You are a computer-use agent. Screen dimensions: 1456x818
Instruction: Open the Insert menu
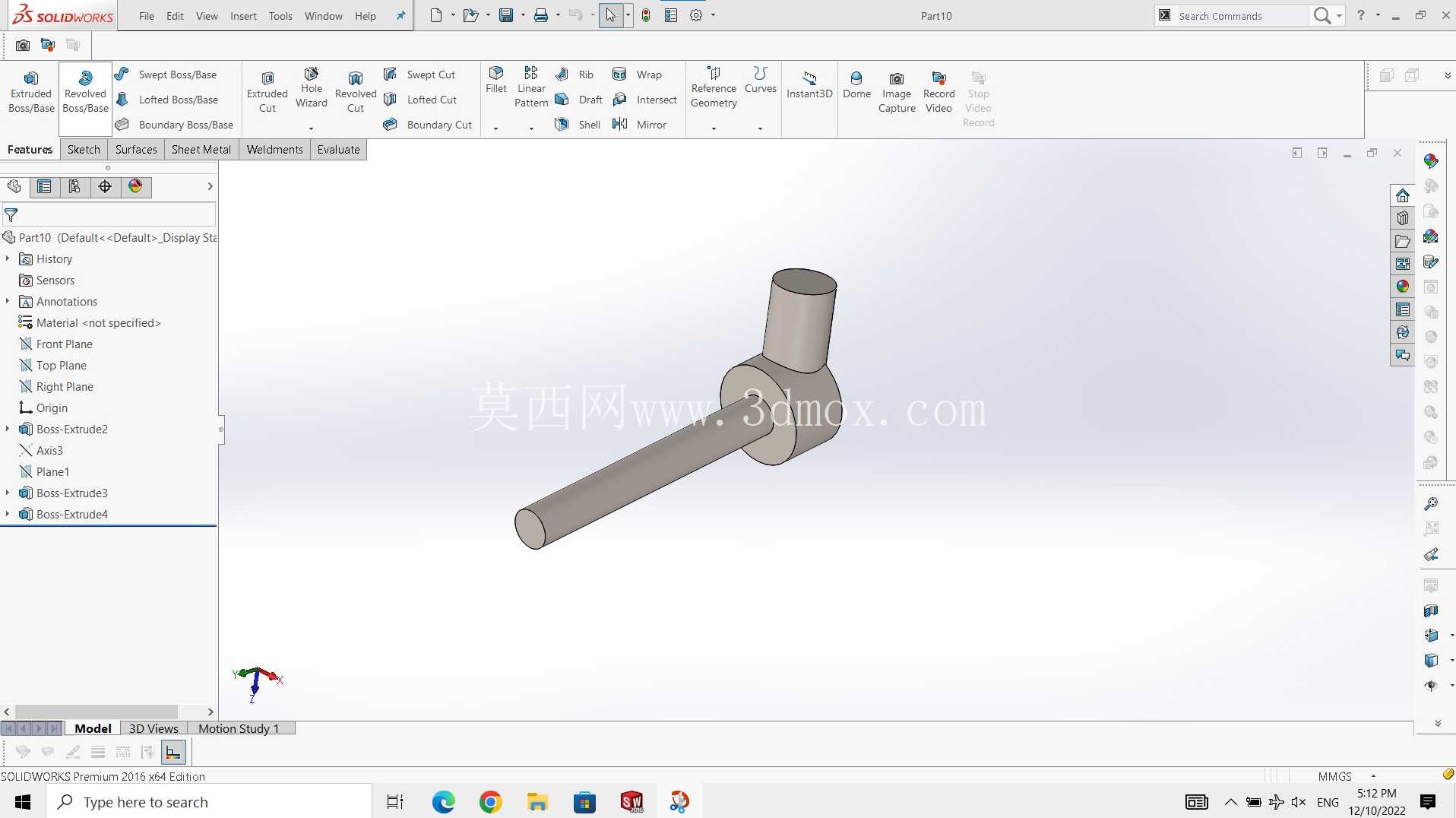pyautogui.click(x=243, y=16)
